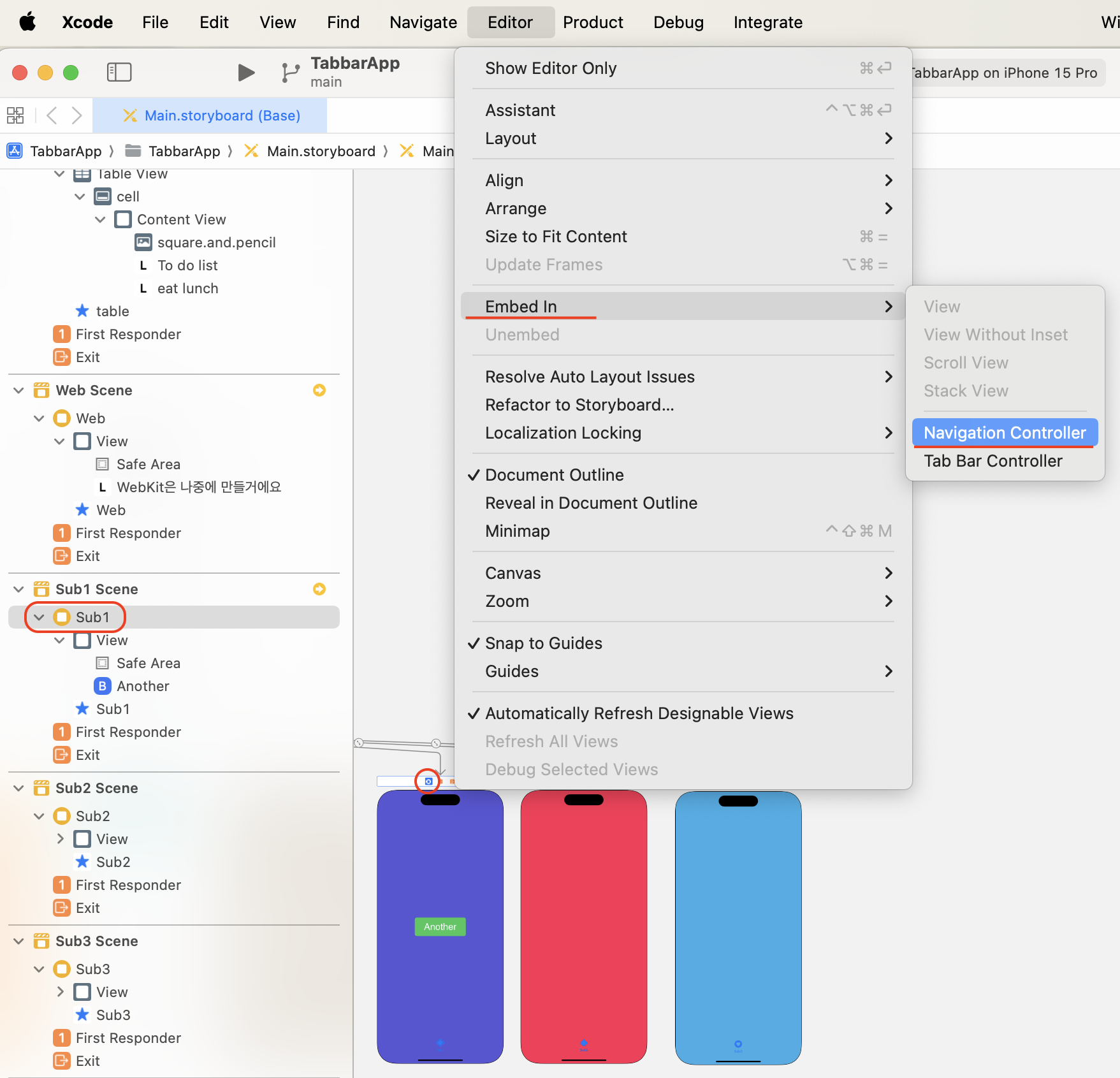Open the source control branch icon

290,73
